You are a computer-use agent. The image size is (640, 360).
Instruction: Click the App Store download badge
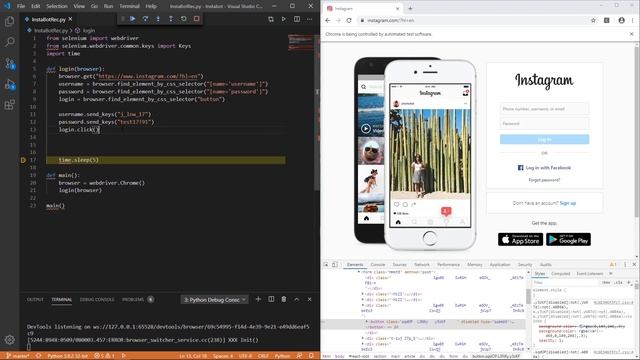pyautogui.click(x=520, y=239)
